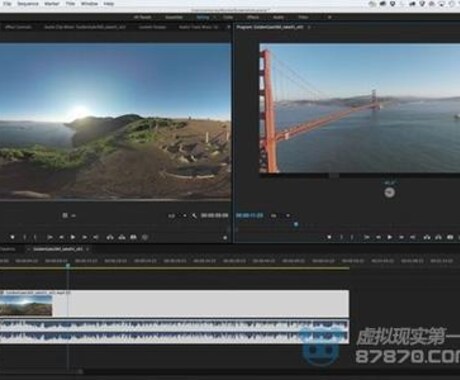This screenshot has height=380, width=460.
Task: Open the Marker menu
Action: click(x=52, y=4)
